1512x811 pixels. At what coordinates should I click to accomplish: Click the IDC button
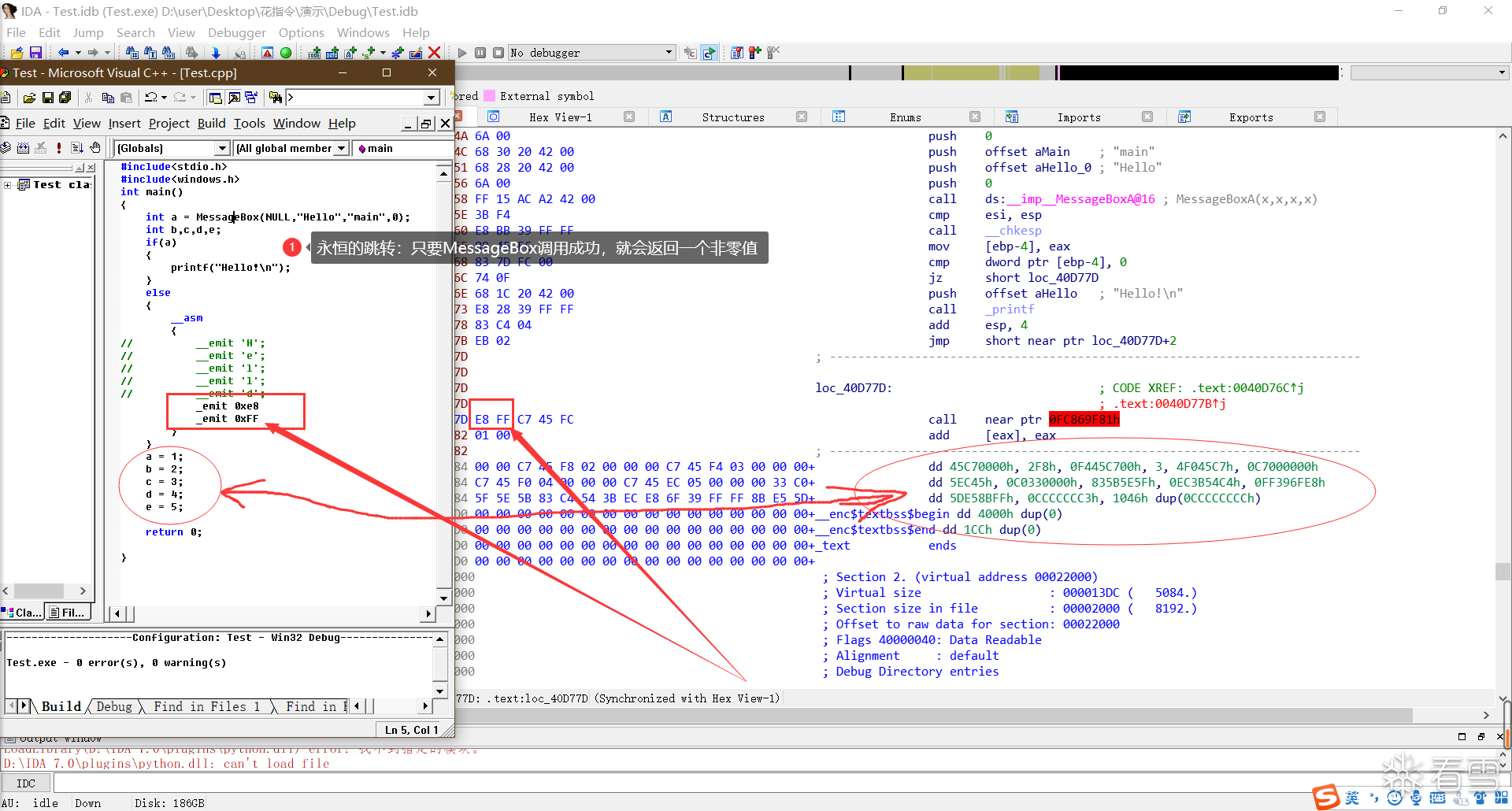pyautogui.click(x=26, y=783)
